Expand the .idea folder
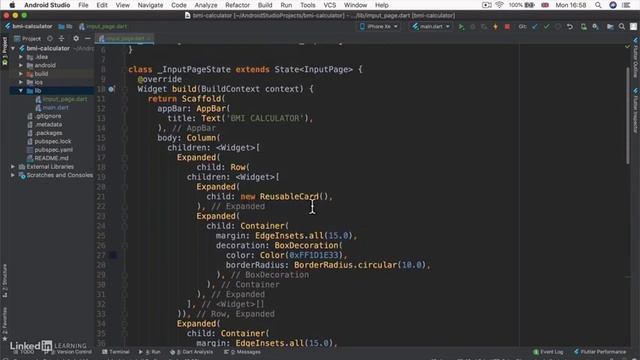Image resolution: width=640 pixels, height=360 pixels. (21, 57)
